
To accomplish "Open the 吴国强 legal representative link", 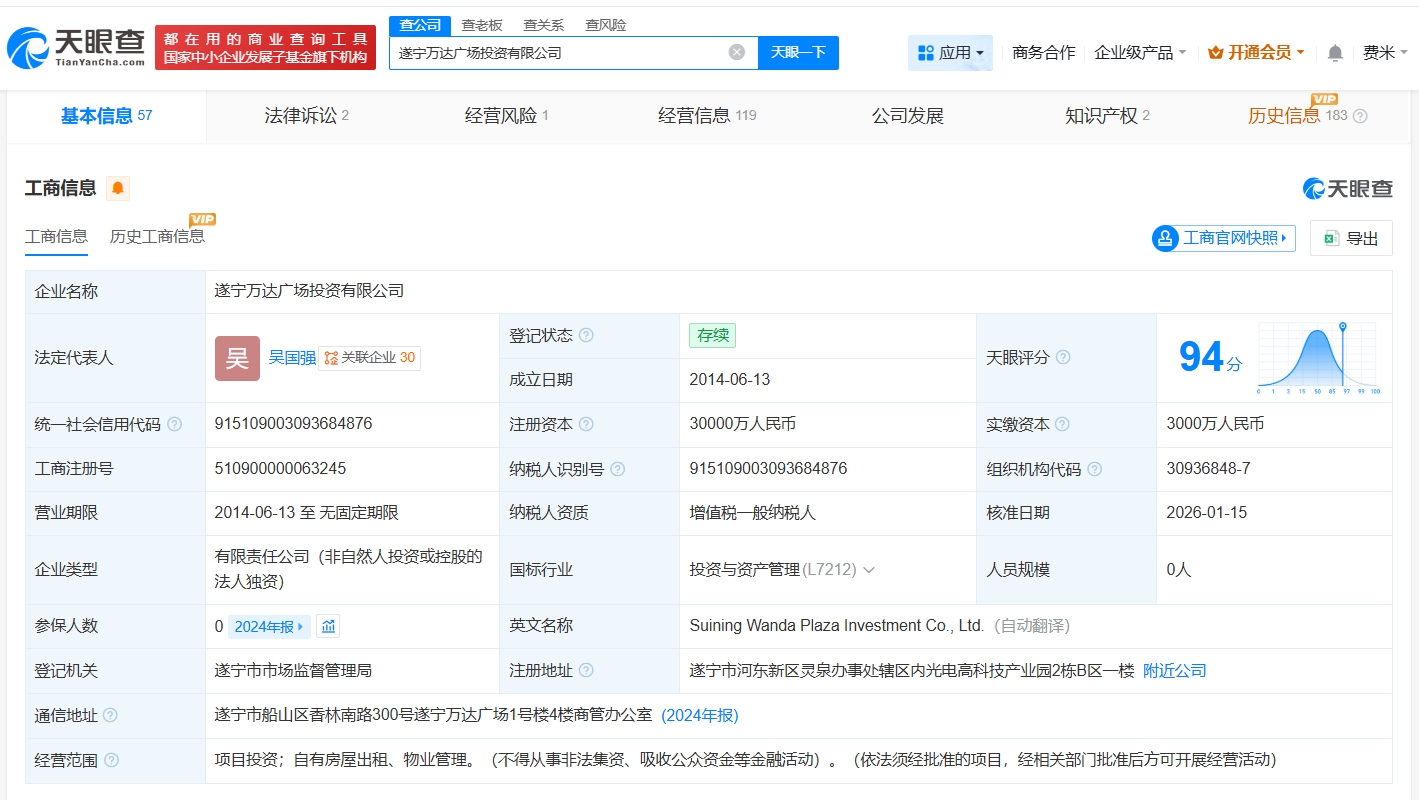I will point(291,357).
